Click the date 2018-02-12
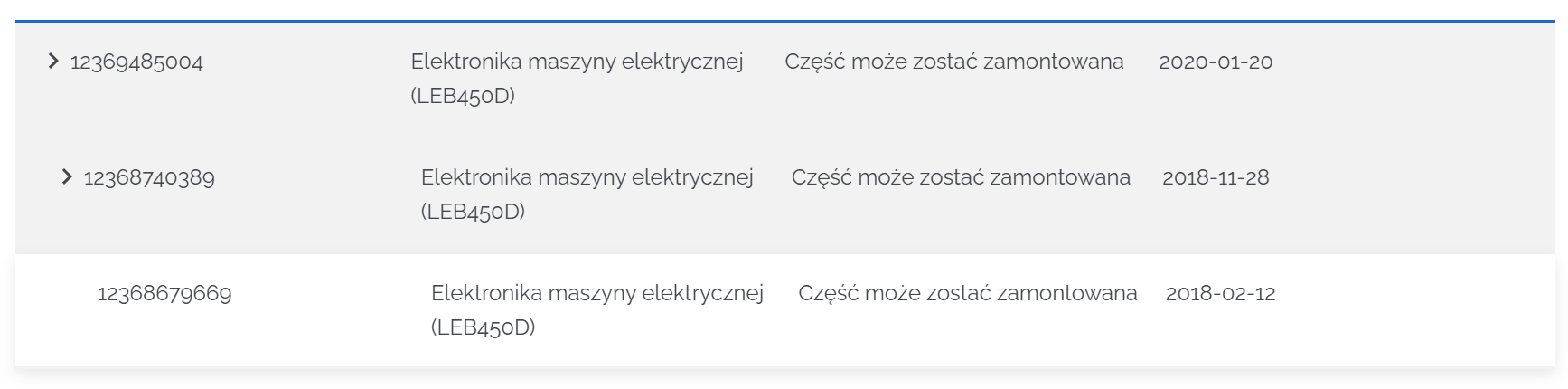Image resolution: width=1568 pixels, height=389 pixels. pyautogui.click(x=1220, y=293)
